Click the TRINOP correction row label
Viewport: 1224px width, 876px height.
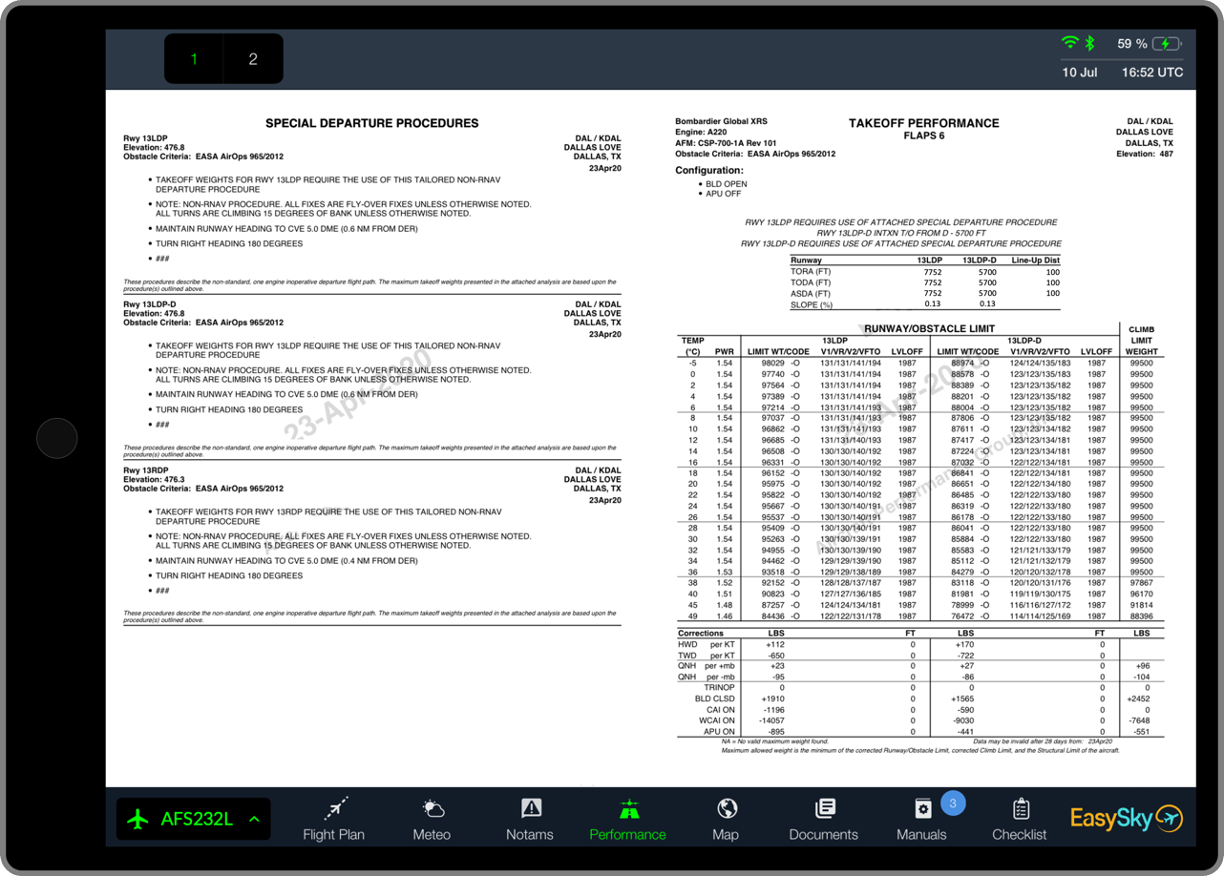pyautogui.click(x=720, y=688)
